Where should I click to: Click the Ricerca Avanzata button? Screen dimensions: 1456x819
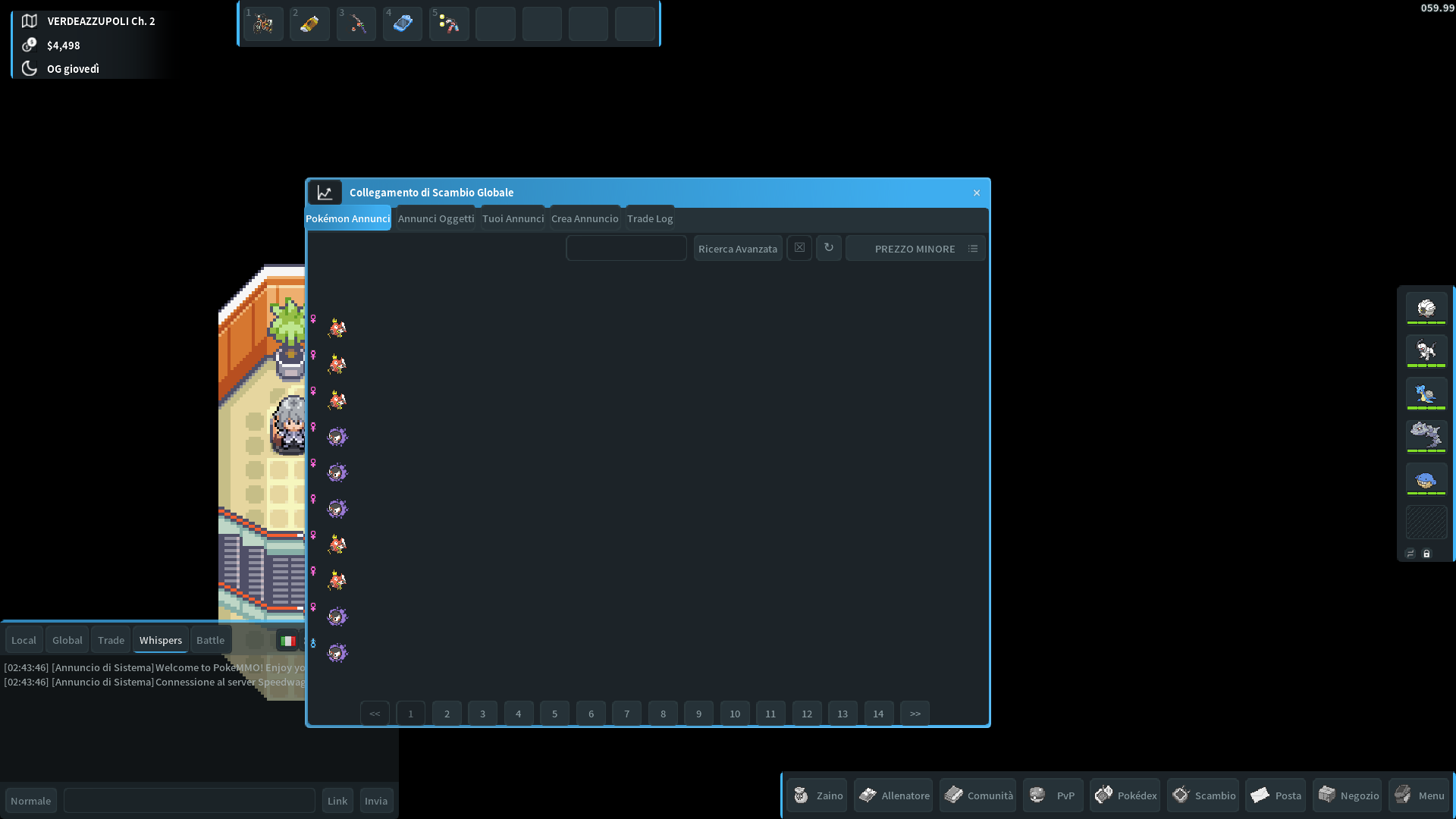(x=738, y=248)
